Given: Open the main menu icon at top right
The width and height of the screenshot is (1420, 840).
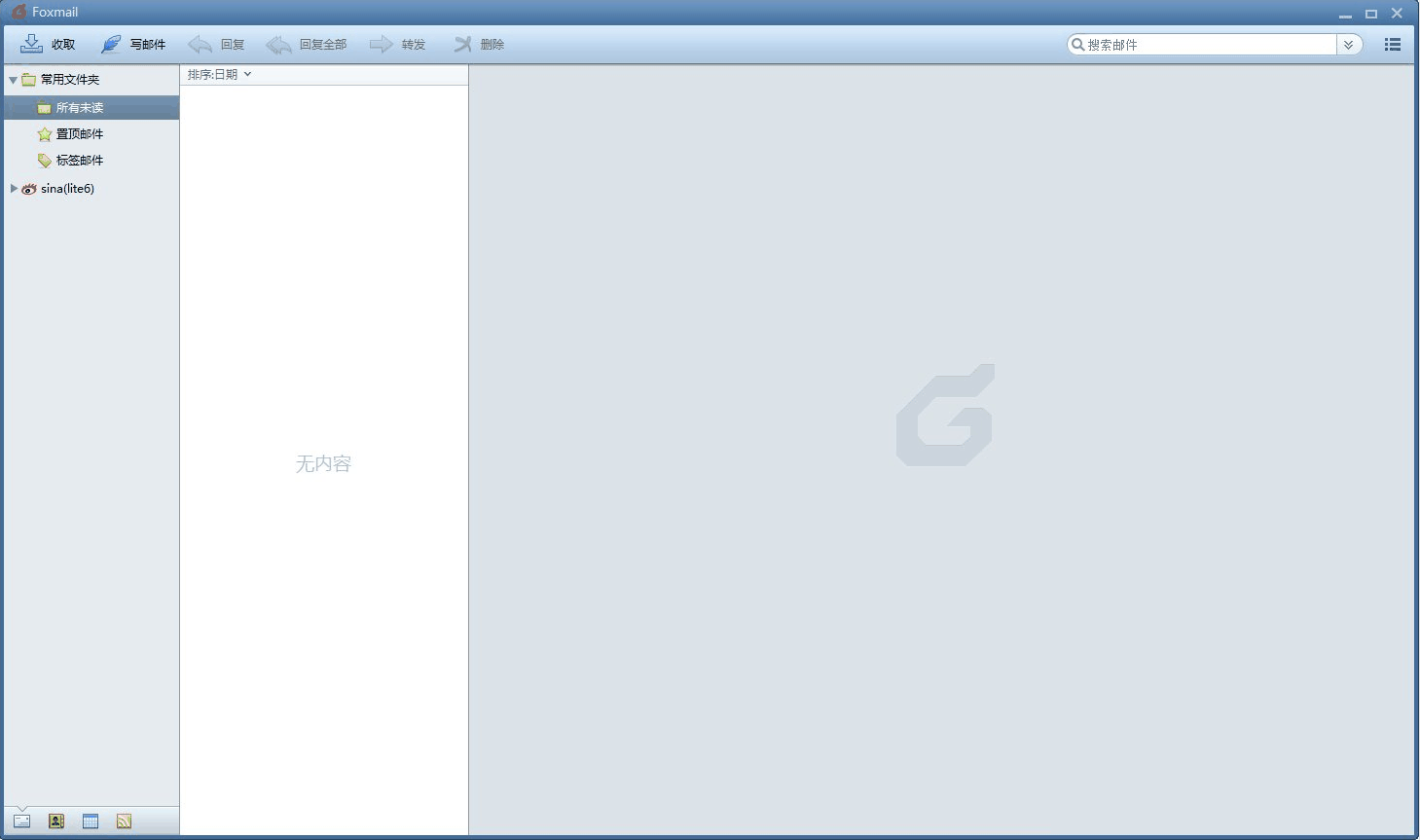Looking at the screenshot, I should (1392, 44).
